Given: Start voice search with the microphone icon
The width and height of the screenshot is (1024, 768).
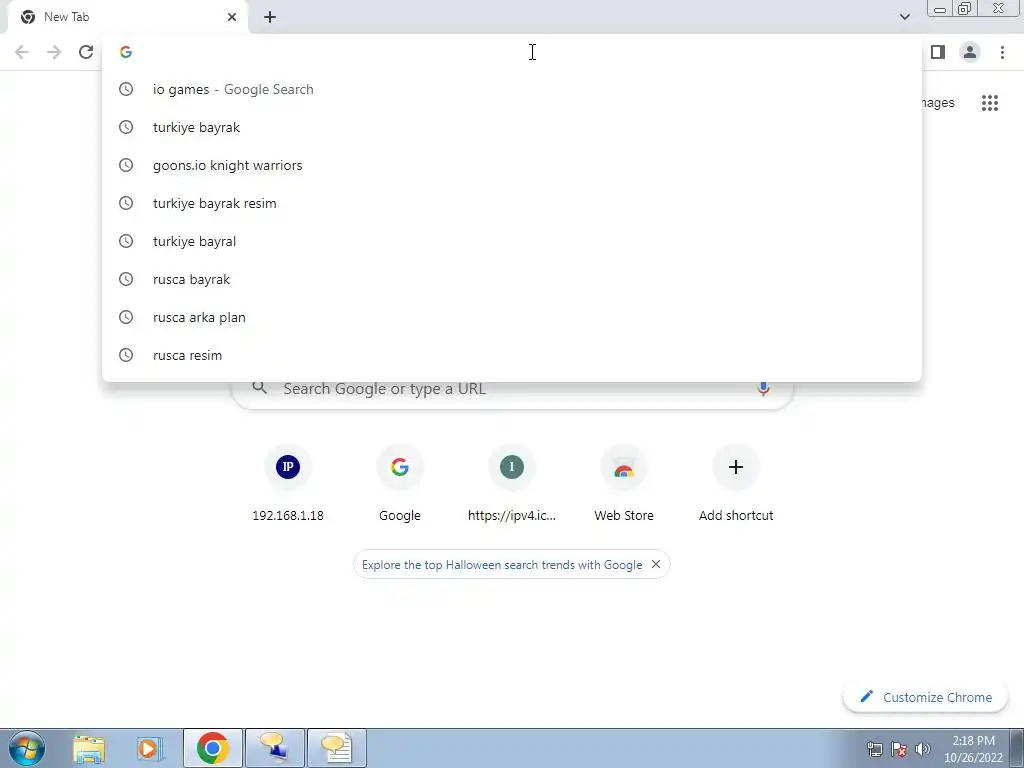Looking at the screenshot, I should (x=763, y=389).
